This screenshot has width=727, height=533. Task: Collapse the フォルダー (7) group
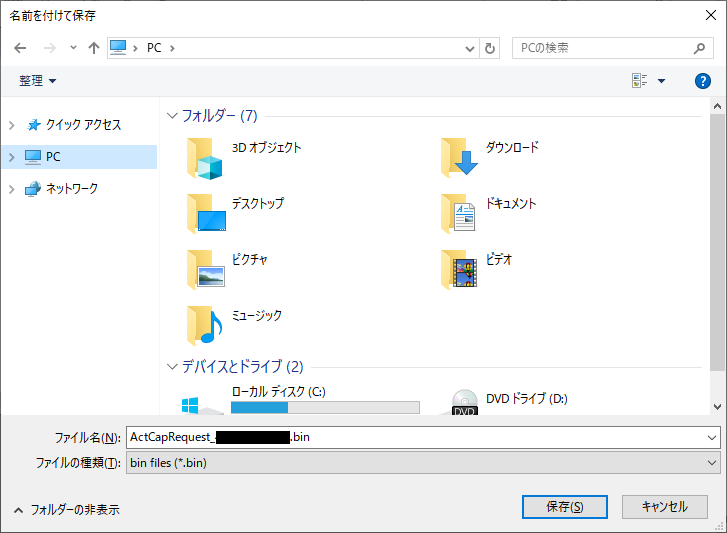click(x=172, y=116)
